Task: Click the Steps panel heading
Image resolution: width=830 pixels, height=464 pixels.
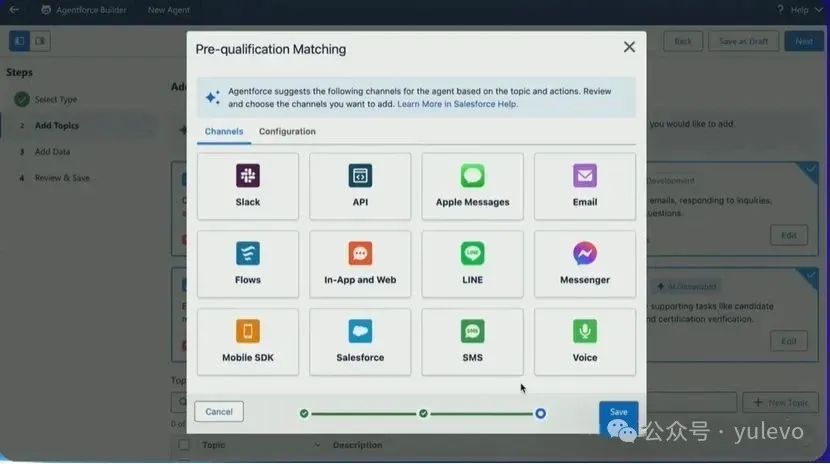Action: tap(20, 72)
